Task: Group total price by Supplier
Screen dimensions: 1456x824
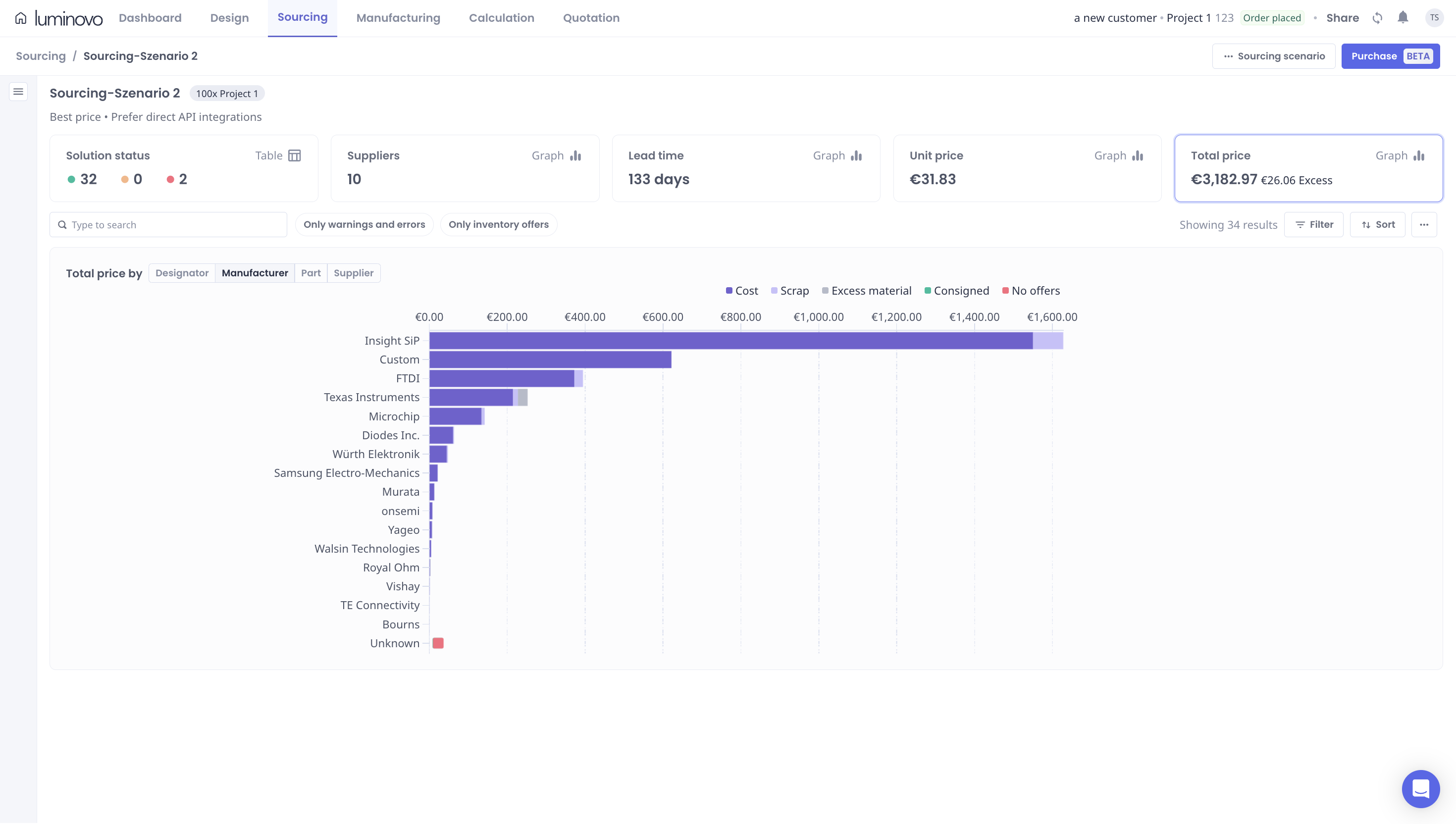Action: [x=353, y=273]
